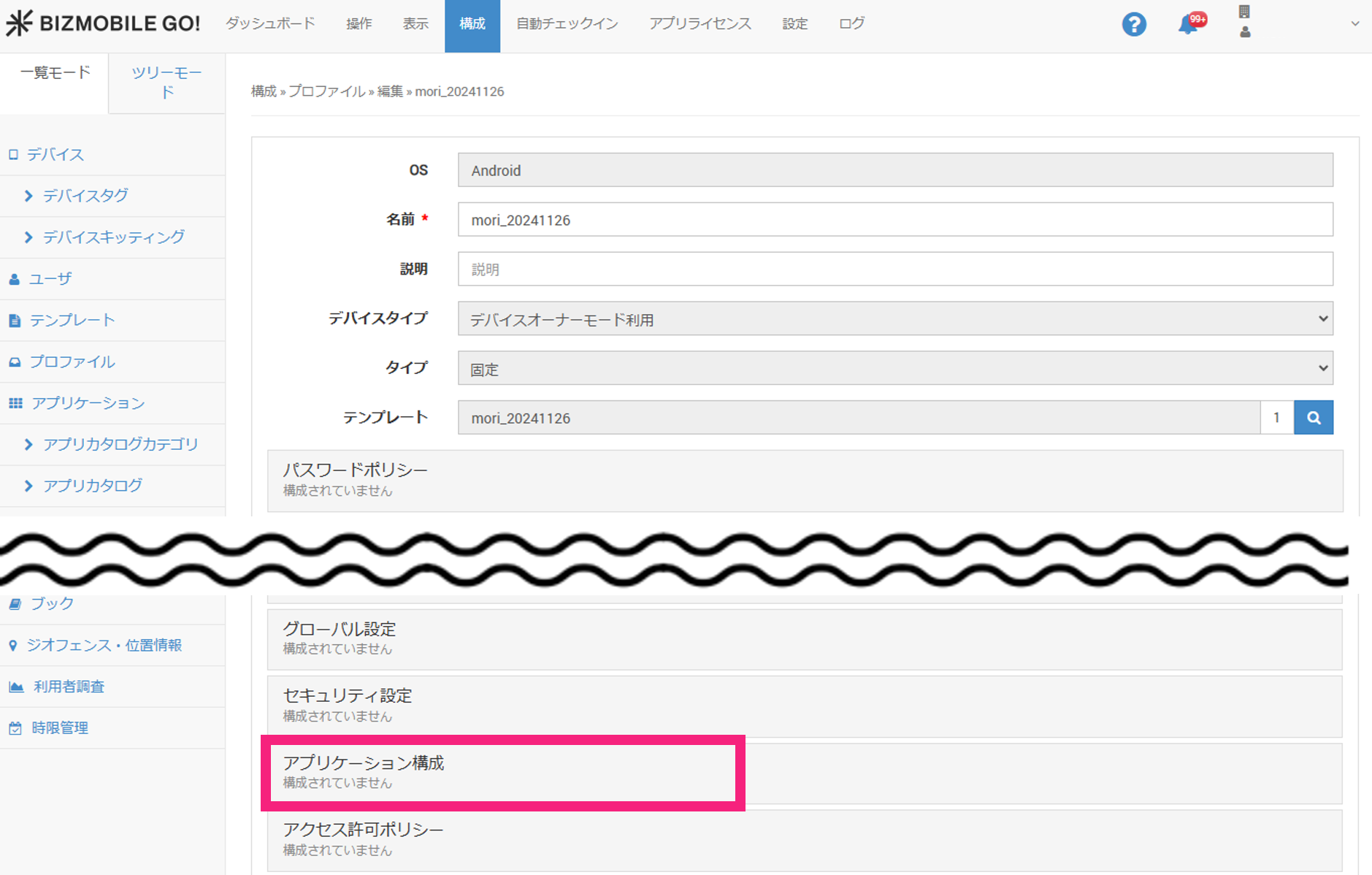
Task: Switch to the ツリーモード tab
Action: click(166, 82)
